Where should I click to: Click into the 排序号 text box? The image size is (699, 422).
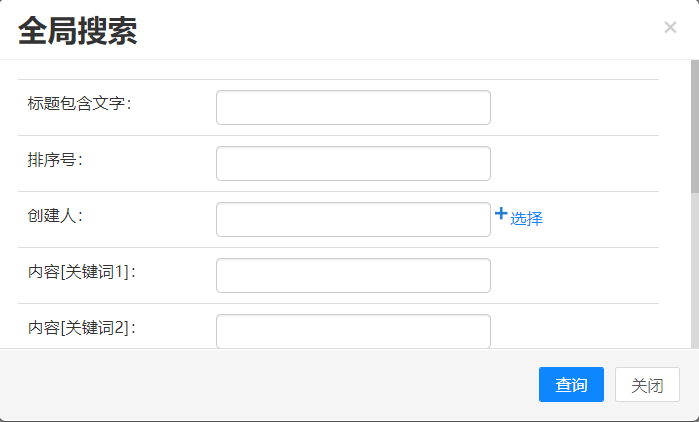tap(353, 164)
